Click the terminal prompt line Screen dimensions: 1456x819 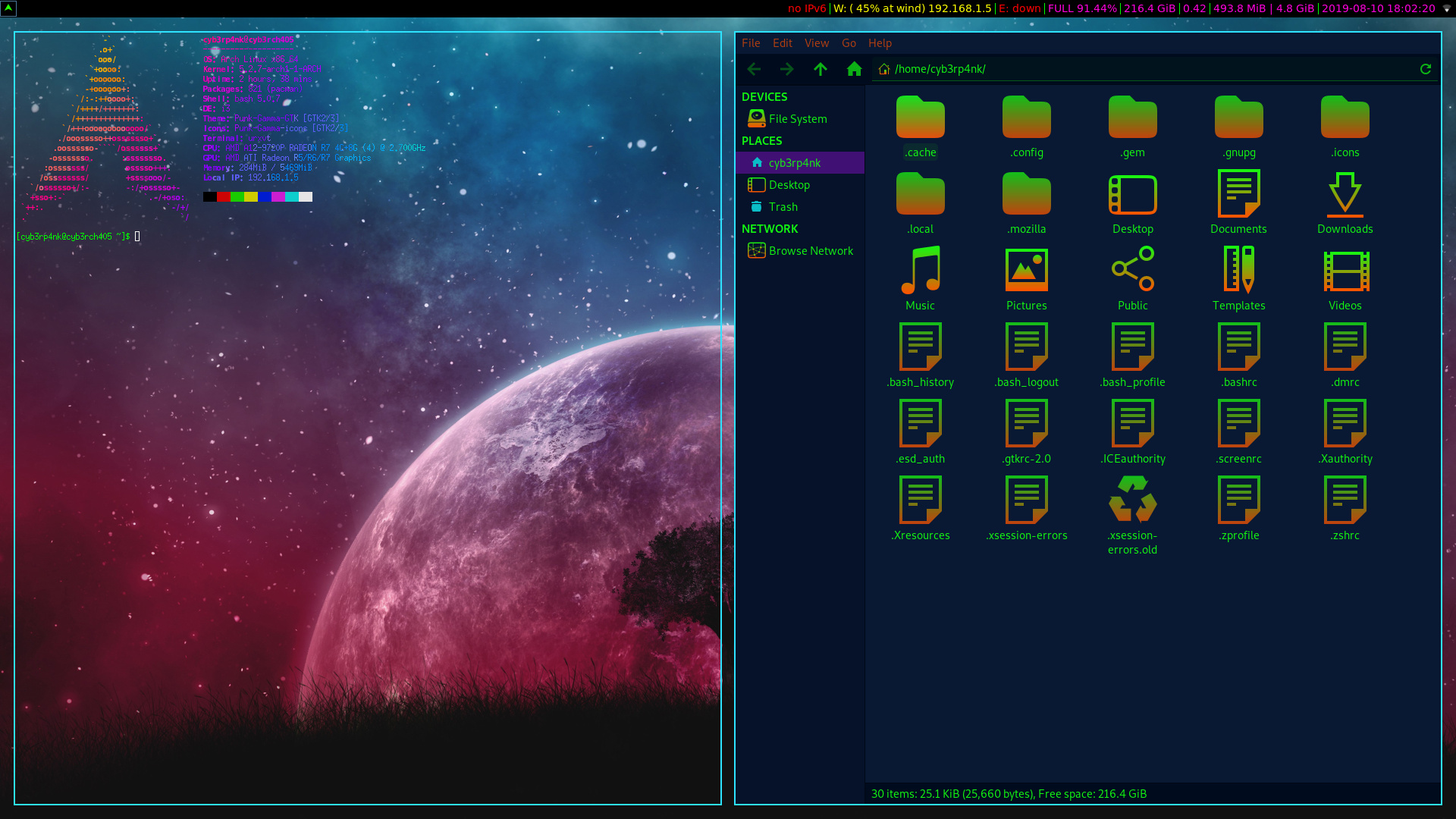coord(78,237)
